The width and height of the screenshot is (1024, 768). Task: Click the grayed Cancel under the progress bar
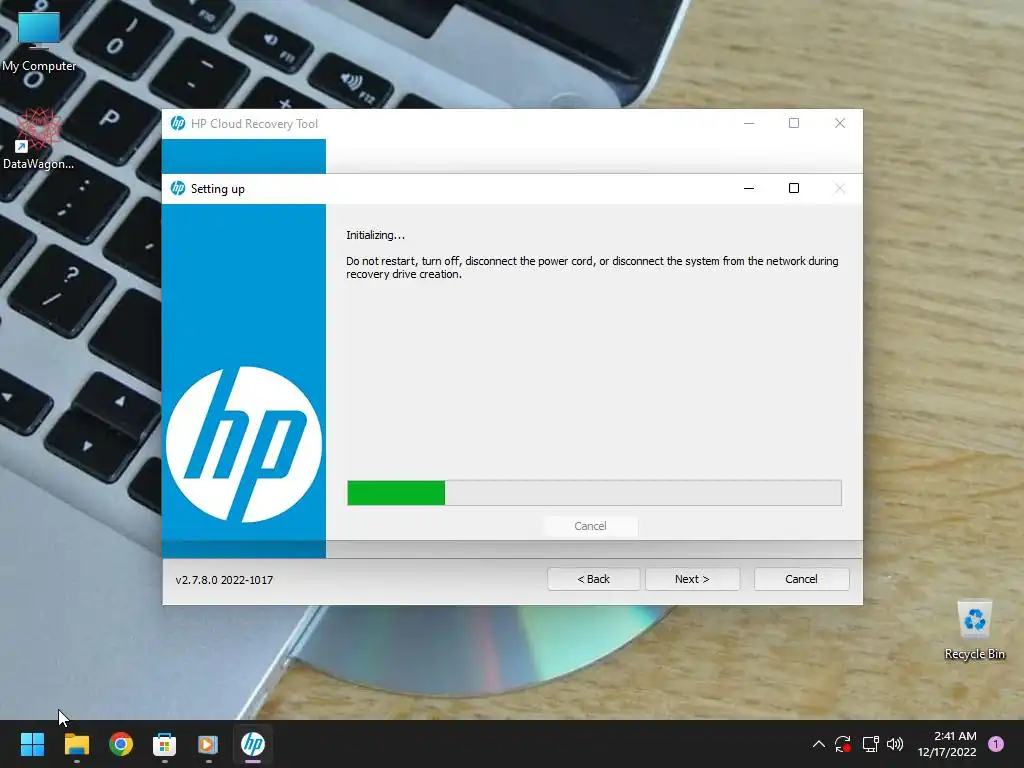pyautogui.click(x=590, y=526)
